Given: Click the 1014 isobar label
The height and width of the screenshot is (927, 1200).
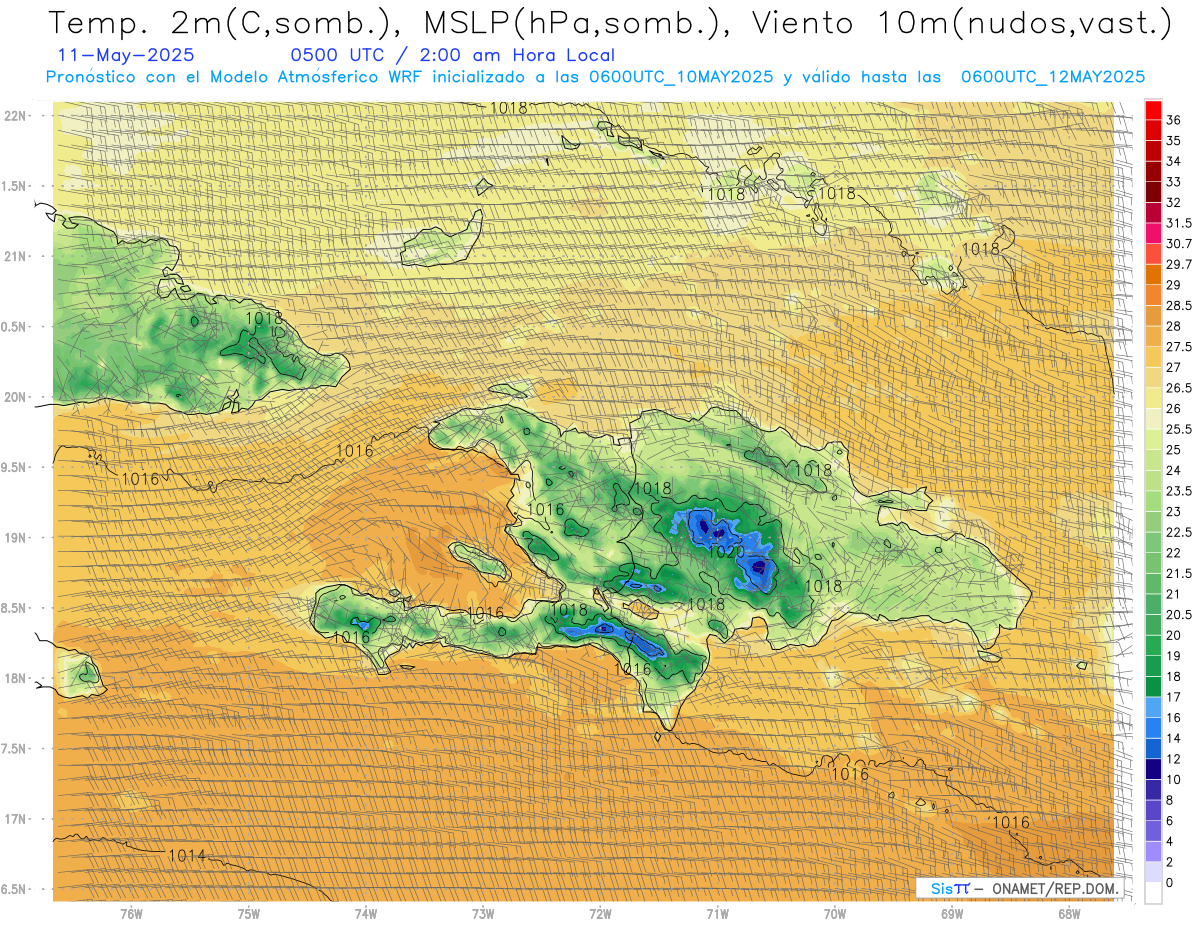Looking at the screenshot, I should [187, 856].
